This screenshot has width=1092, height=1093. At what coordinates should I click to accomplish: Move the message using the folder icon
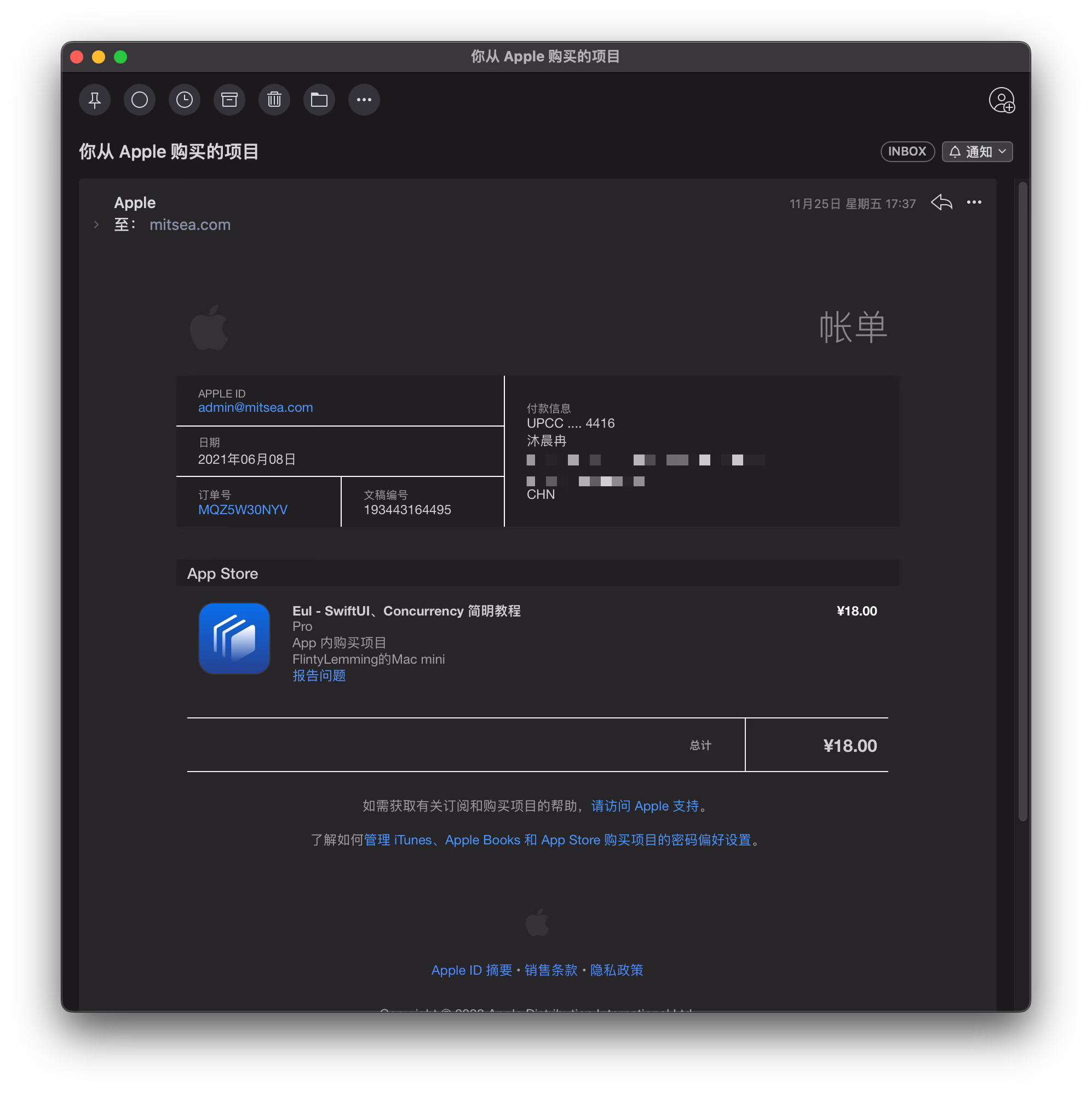click(x=319, y=100)
